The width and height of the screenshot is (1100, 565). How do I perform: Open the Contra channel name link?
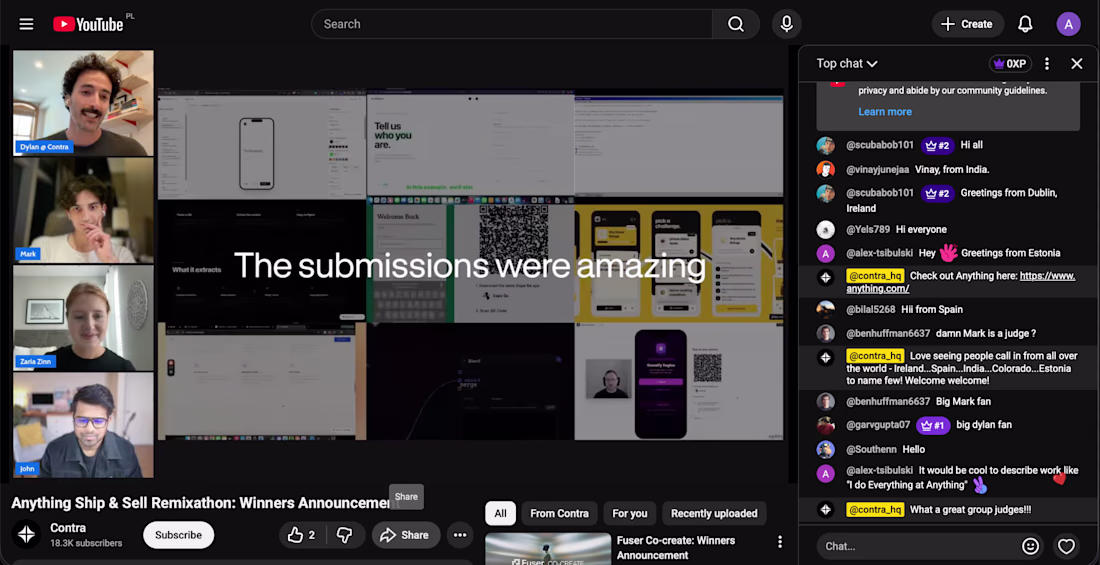66,528
